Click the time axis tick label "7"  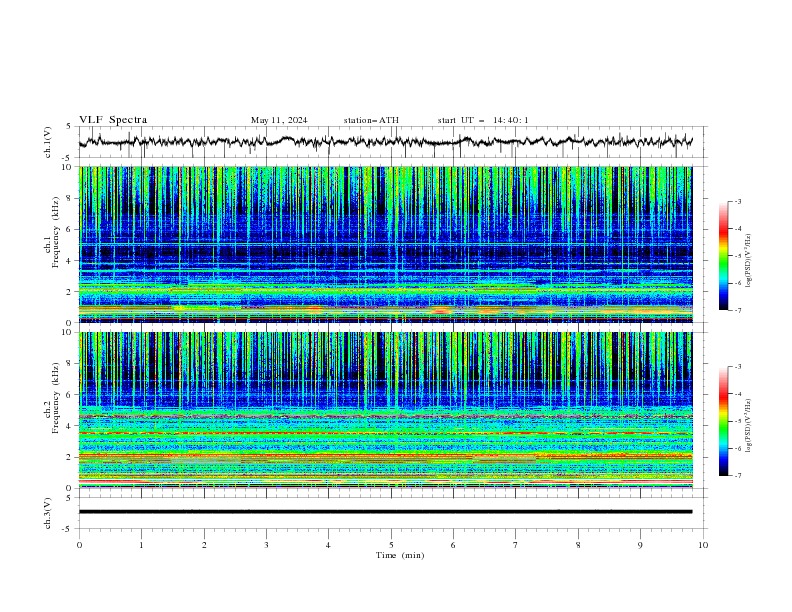[516, 545]
